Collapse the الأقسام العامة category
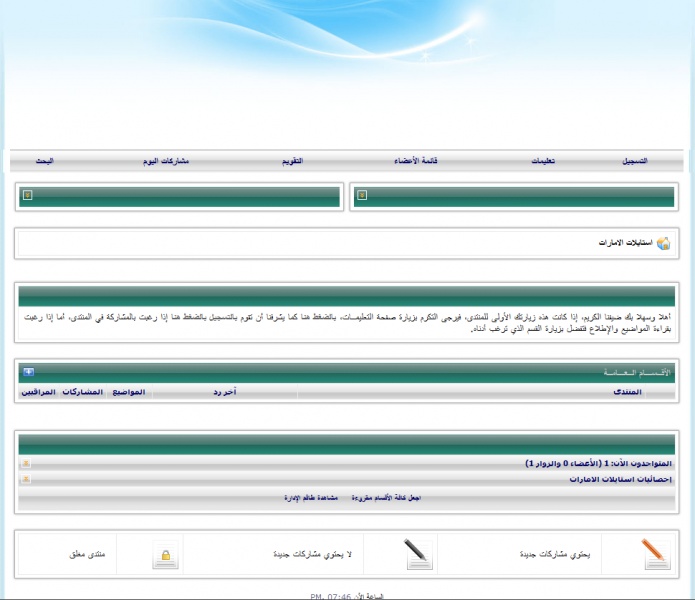The image size is (695, 600). (28, 372)
